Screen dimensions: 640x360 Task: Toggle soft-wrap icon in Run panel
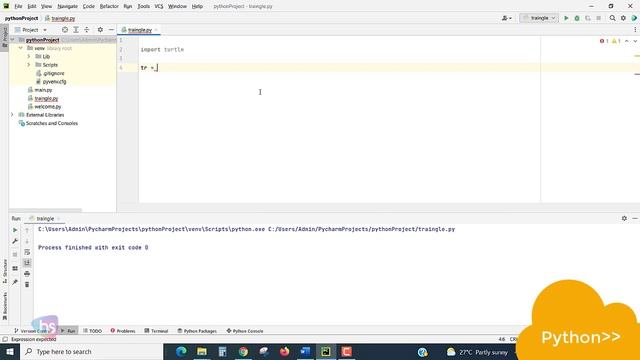[x=27, y=252]
